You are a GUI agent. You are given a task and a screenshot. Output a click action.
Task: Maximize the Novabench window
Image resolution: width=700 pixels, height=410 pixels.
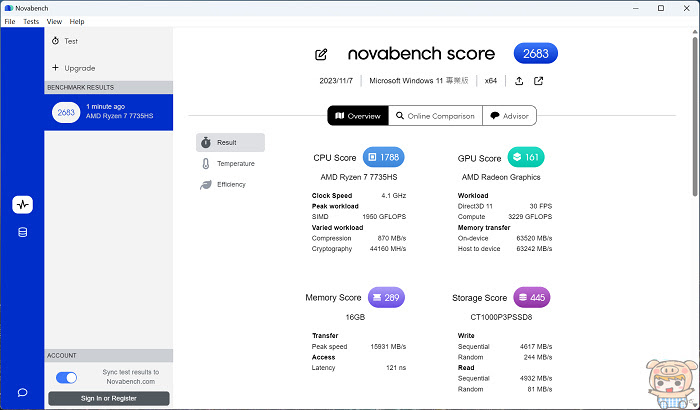[661, 8]
